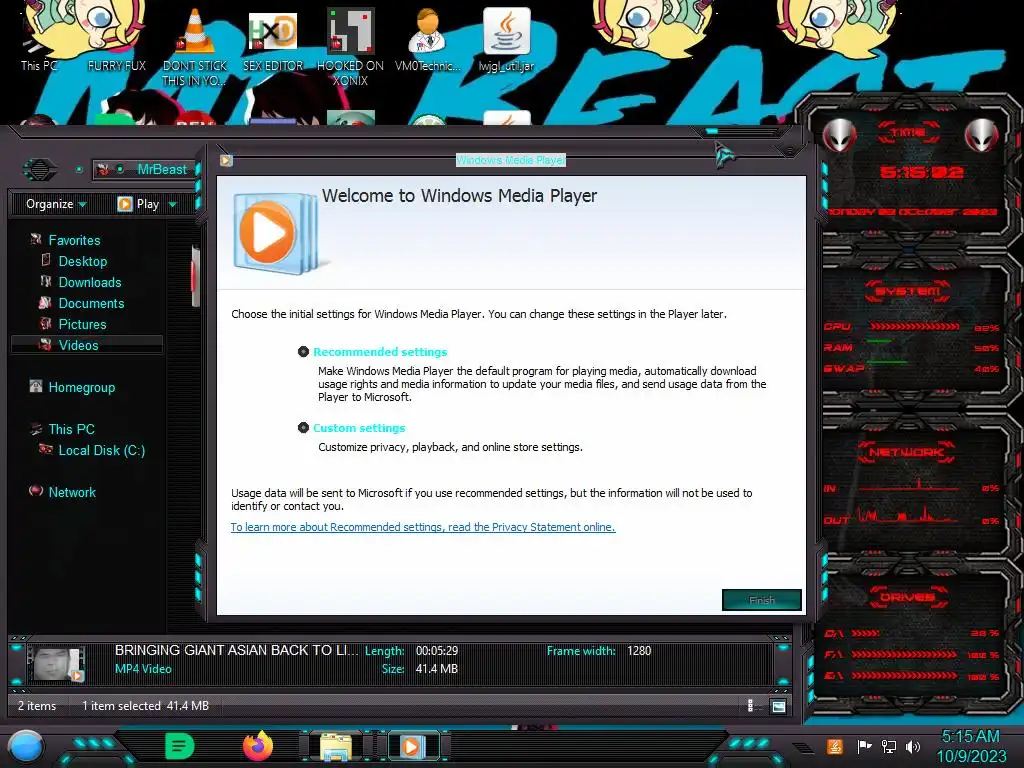1024x768 pixels.
Task: Go to Pictures in the sidebar
Action: tap(82, 324)
